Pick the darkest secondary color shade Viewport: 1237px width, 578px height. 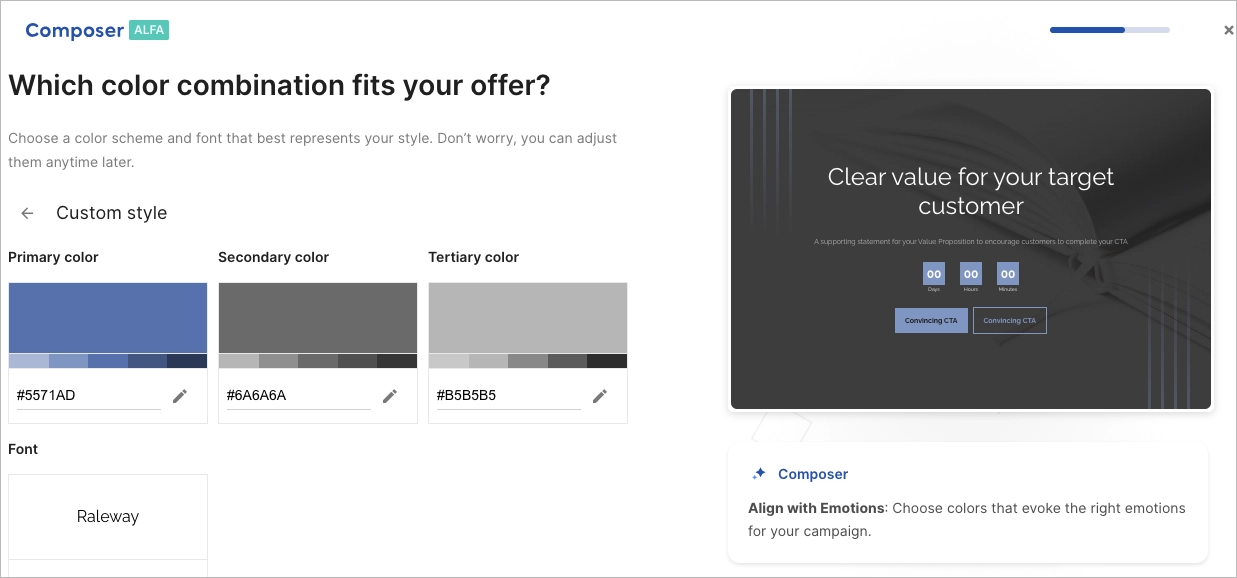click(x=397, y=361)
